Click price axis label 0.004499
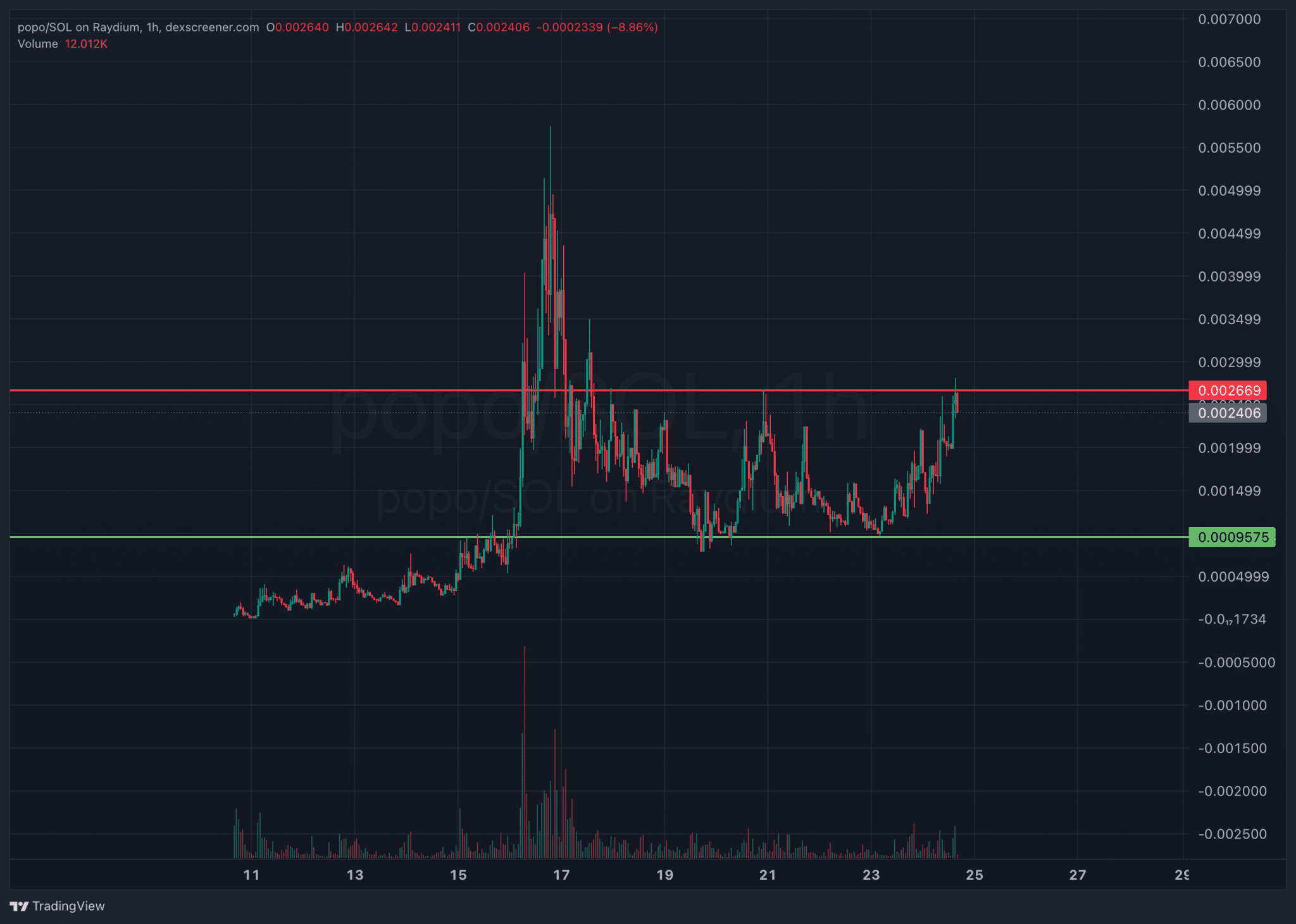 click(x=1230, y=234)
